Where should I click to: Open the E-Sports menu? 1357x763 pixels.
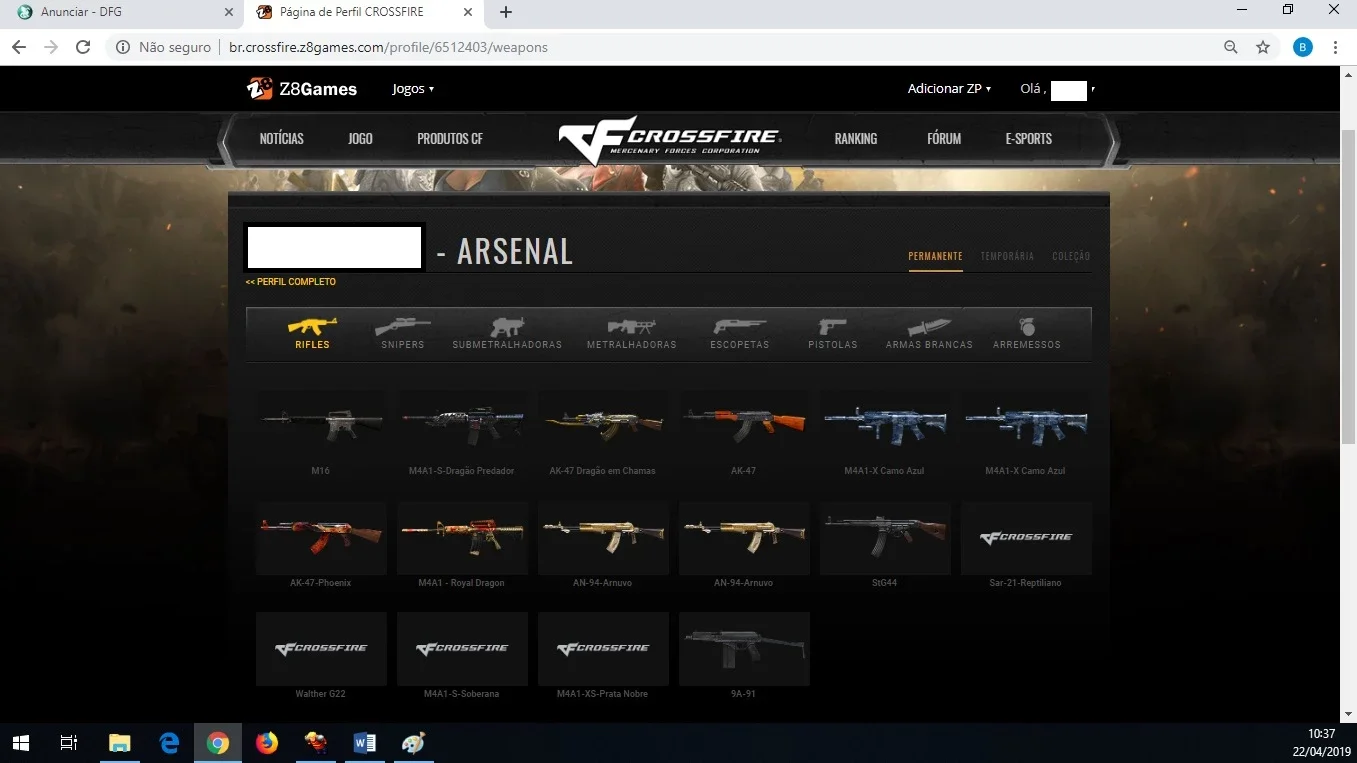1029,139
